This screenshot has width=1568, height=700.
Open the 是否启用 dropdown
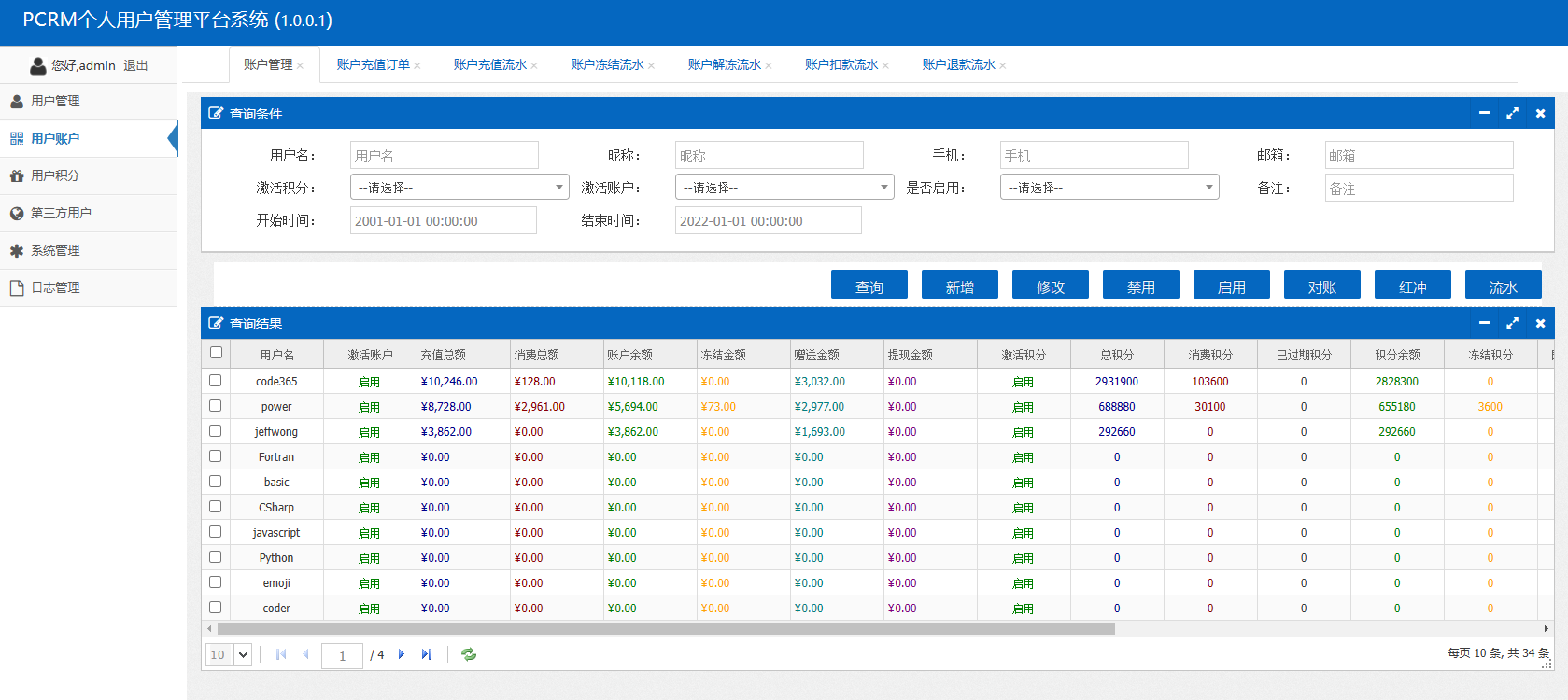pos(1109,188)
